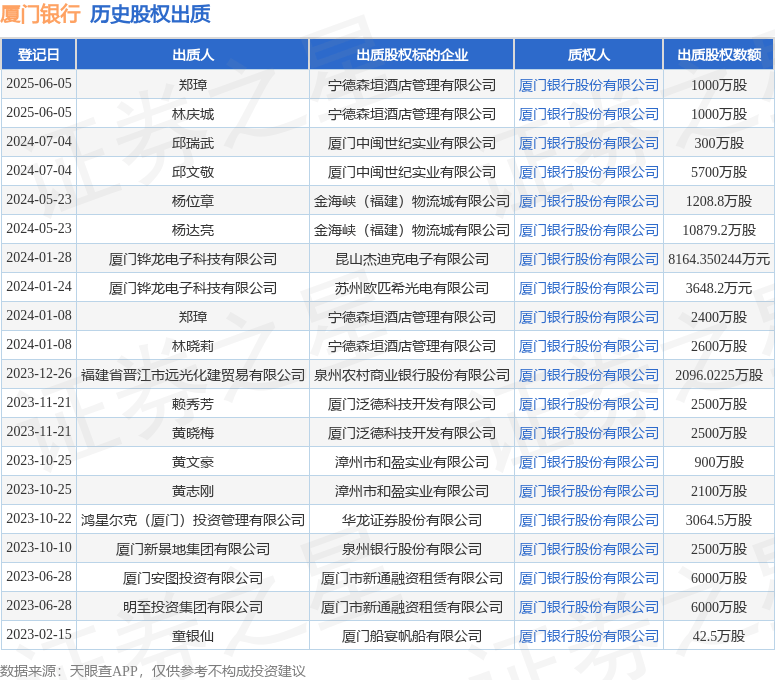The height and width of the screenshot is (680, 775).
Task: Select date 2024-01-28 cell
Action: point(39,259)
